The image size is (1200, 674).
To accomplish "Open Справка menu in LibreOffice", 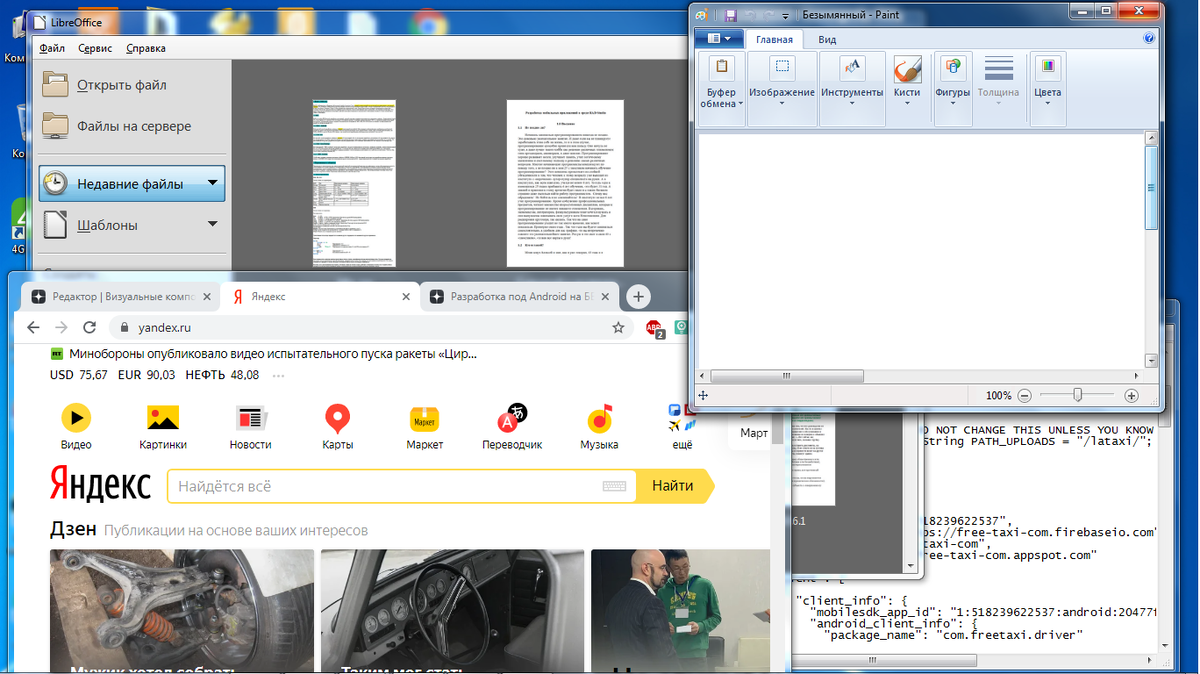I will tap(146, 48).
